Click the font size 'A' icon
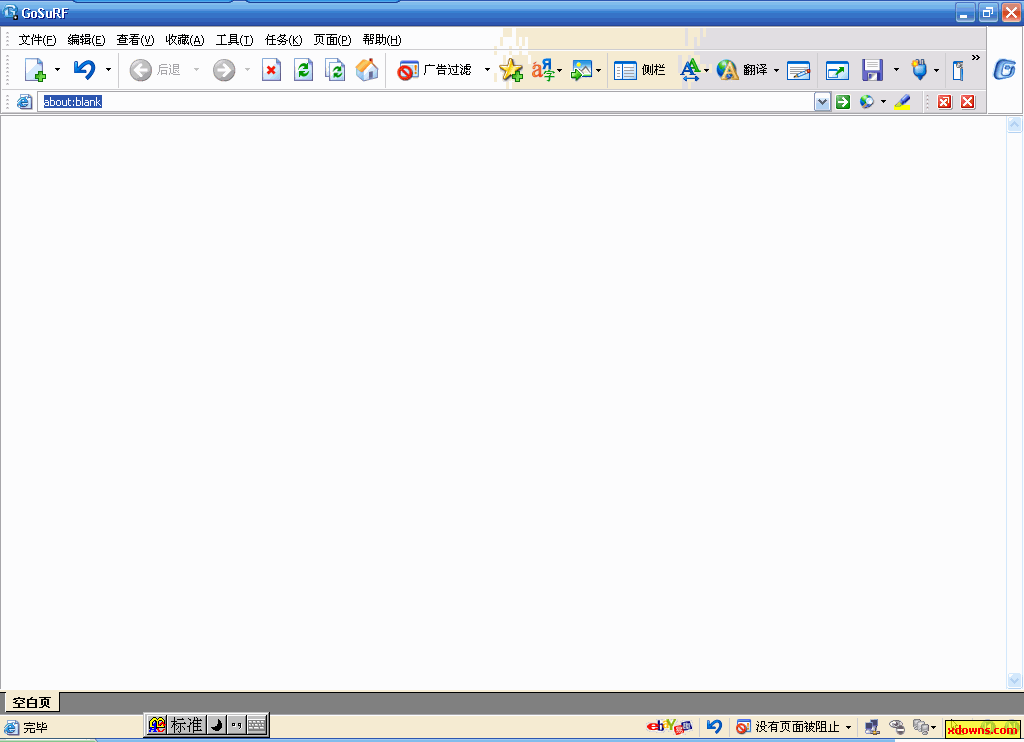The image size is (1024, 742). pos(690,69)
